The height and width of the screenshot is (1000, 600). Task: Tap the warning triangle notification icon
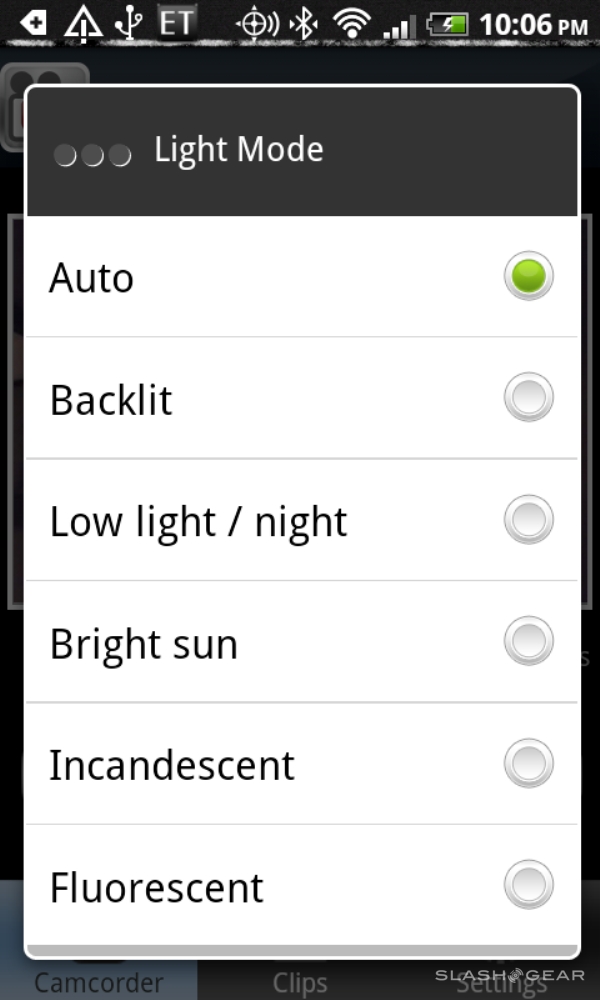coord(83,24)
